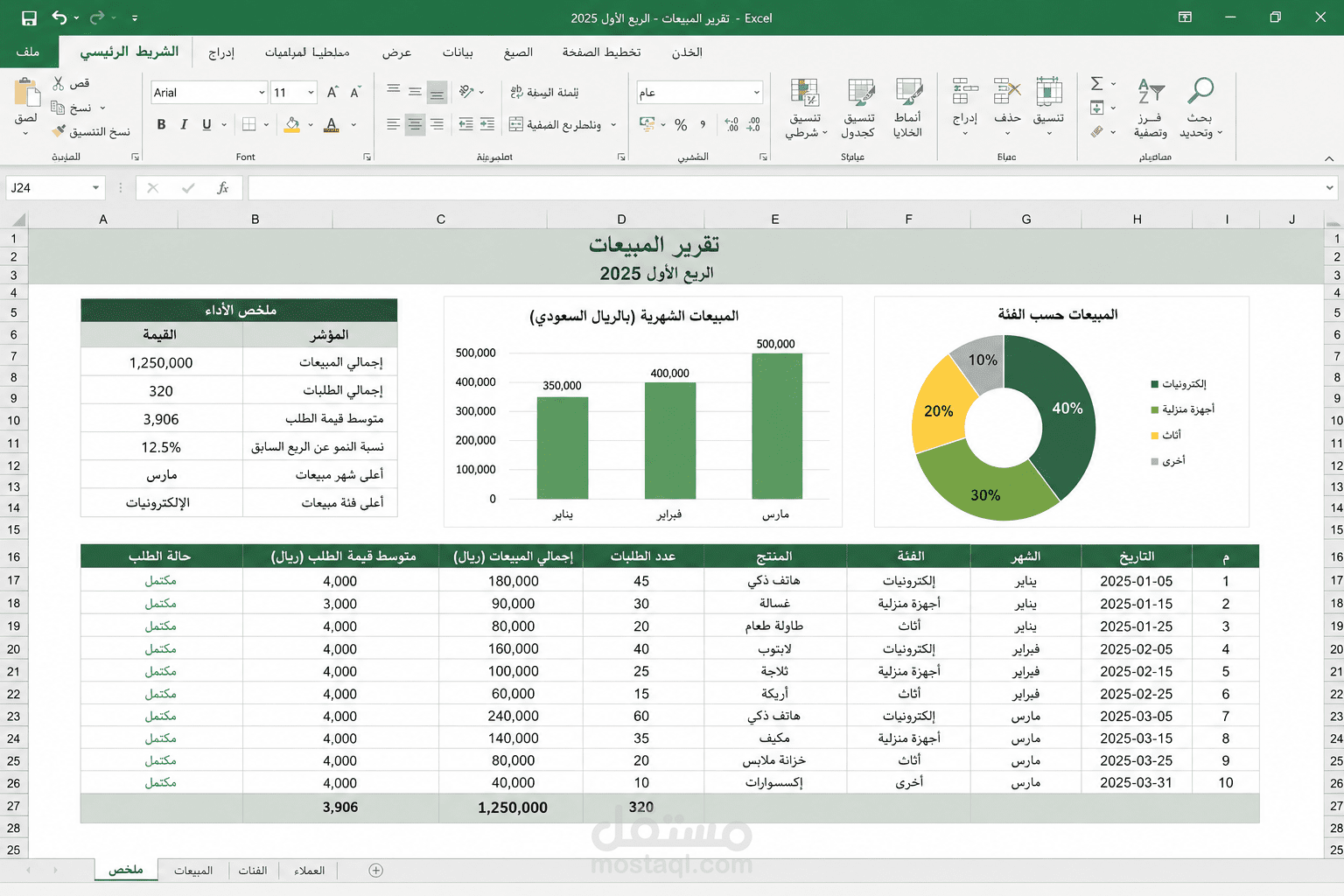Click the Wrap Text button

[544, 92]
